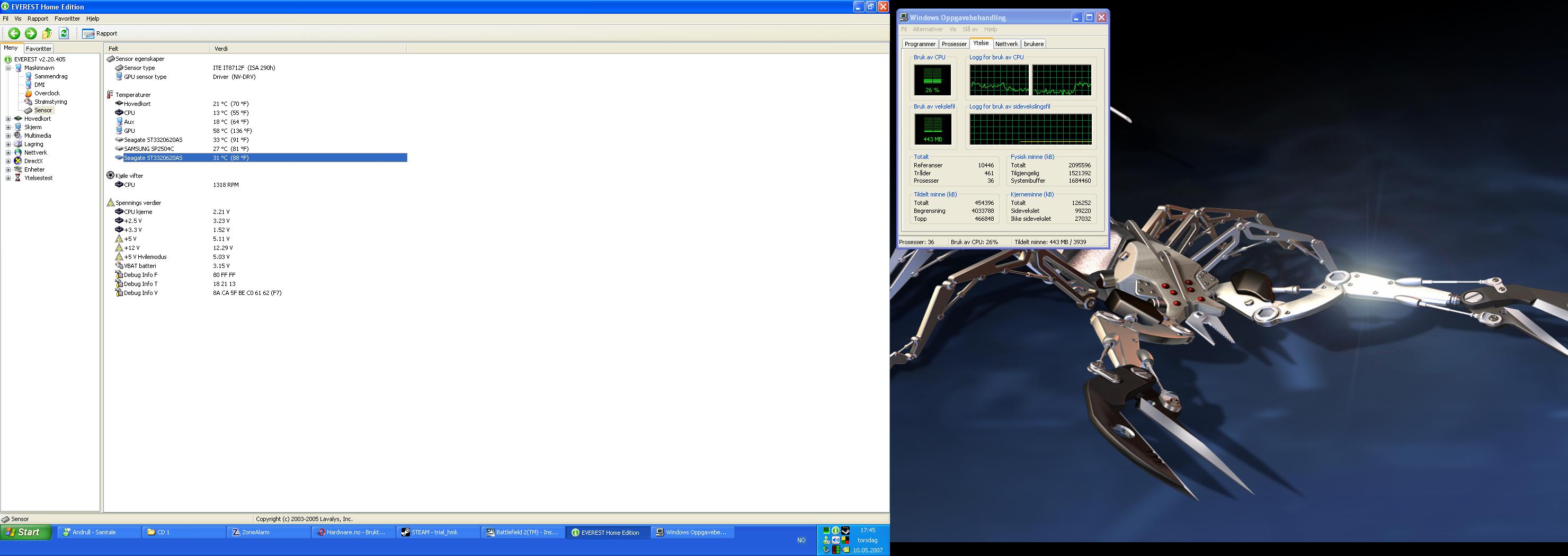Expand the Multimedia tree node

[x=8, y=136]
